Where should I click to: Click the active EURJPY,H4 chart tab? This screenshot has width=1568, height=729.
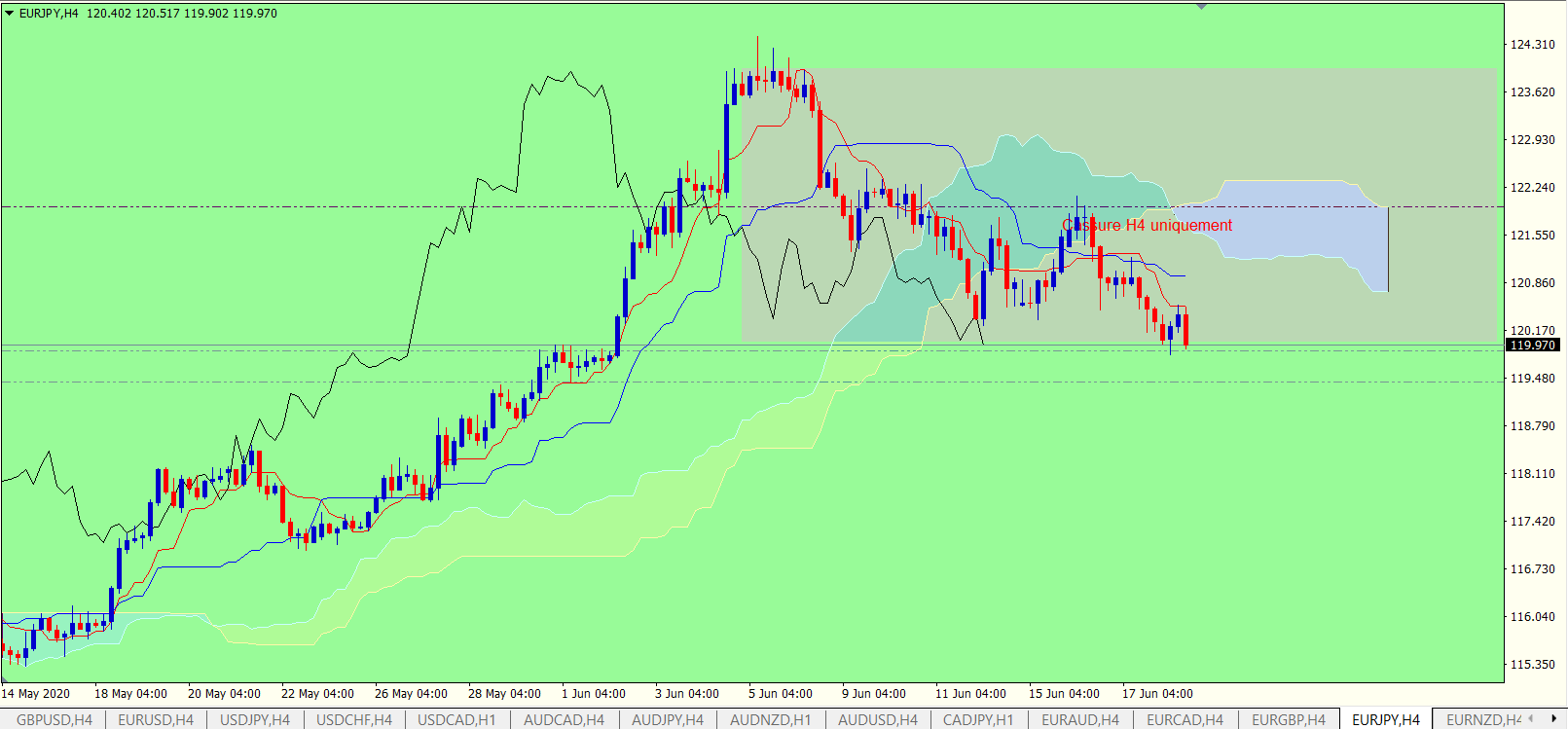[1386, 720]
